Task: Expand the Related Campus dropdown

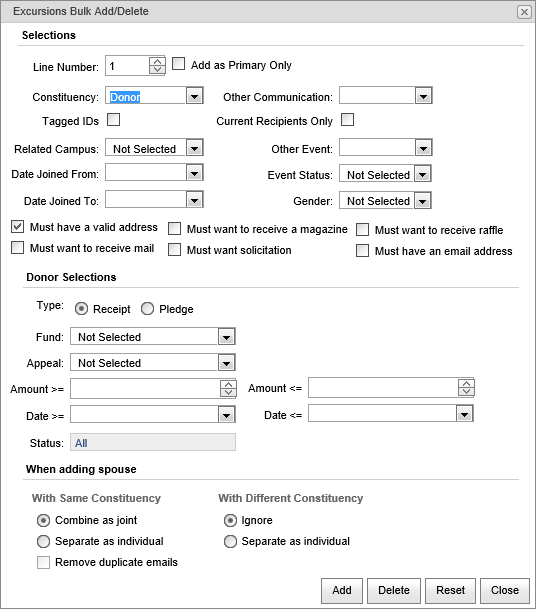Action: 195,148
